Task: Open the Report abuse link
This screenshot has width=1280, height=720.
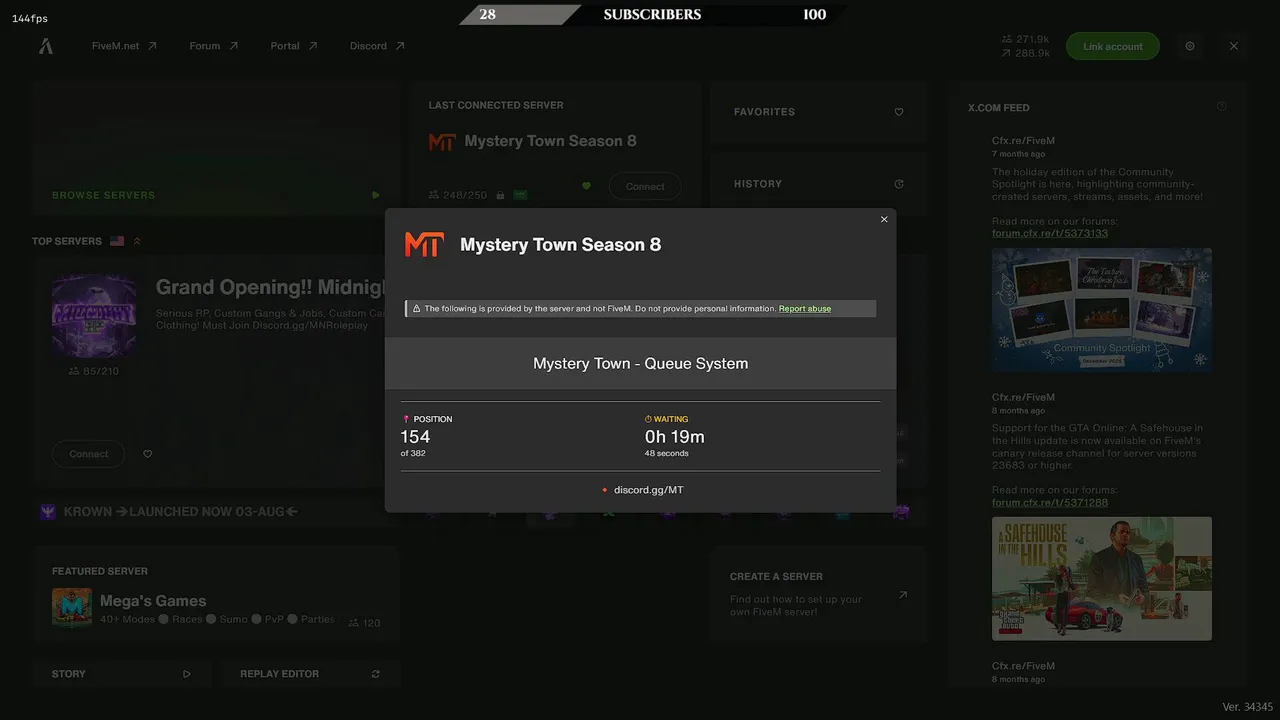Action: (x=805, y=309)
